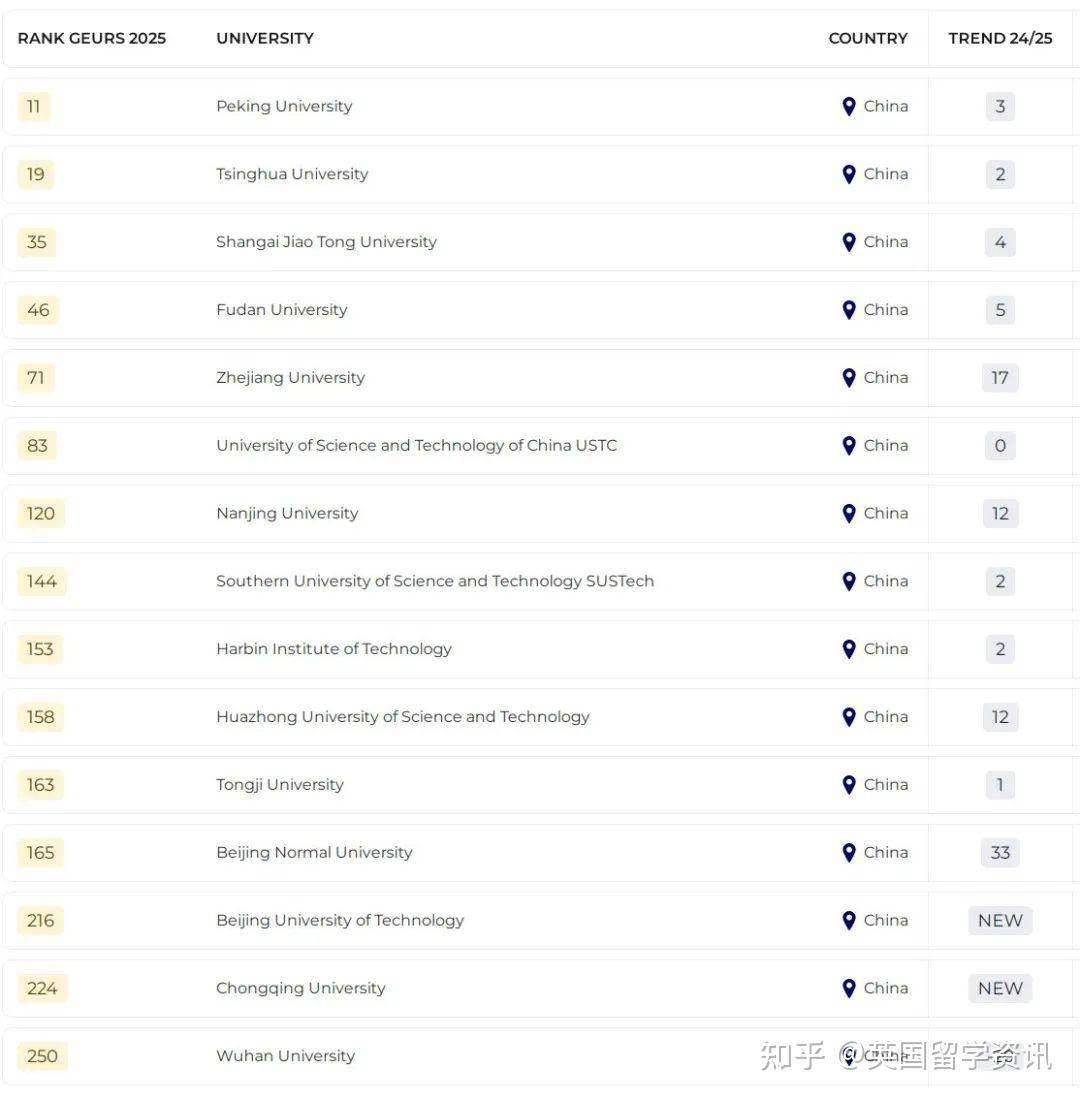Open the Peking University link

point(284,106)
